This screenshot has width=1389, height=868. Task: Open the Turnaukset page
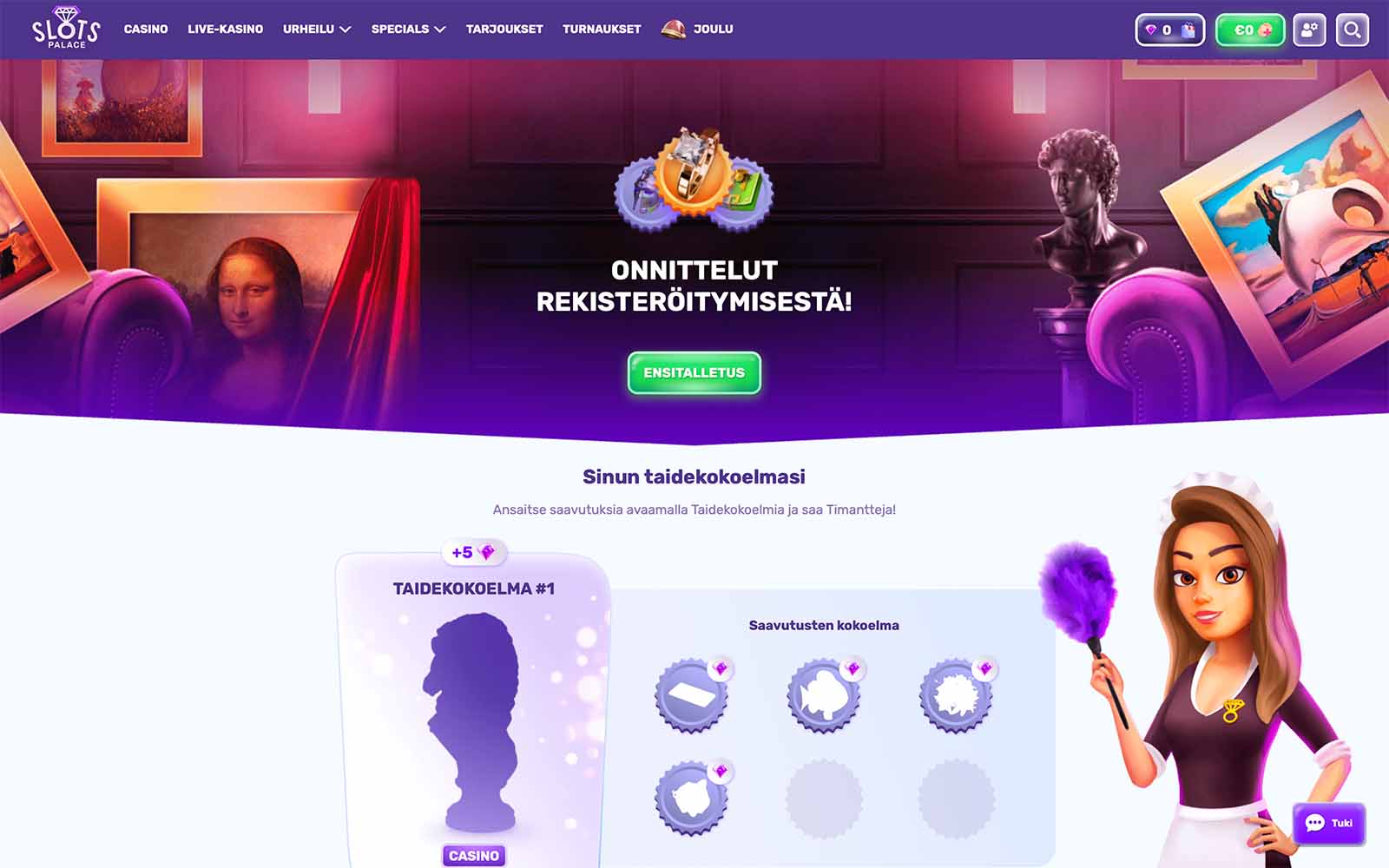click(x=602, y=29)
